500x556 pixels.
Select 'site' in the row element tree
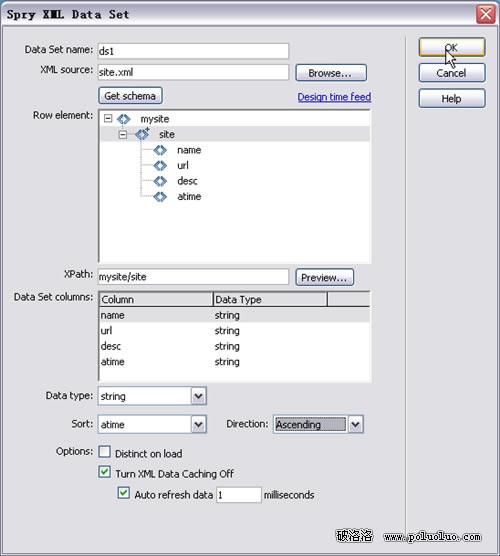click(x=167, y=134)
